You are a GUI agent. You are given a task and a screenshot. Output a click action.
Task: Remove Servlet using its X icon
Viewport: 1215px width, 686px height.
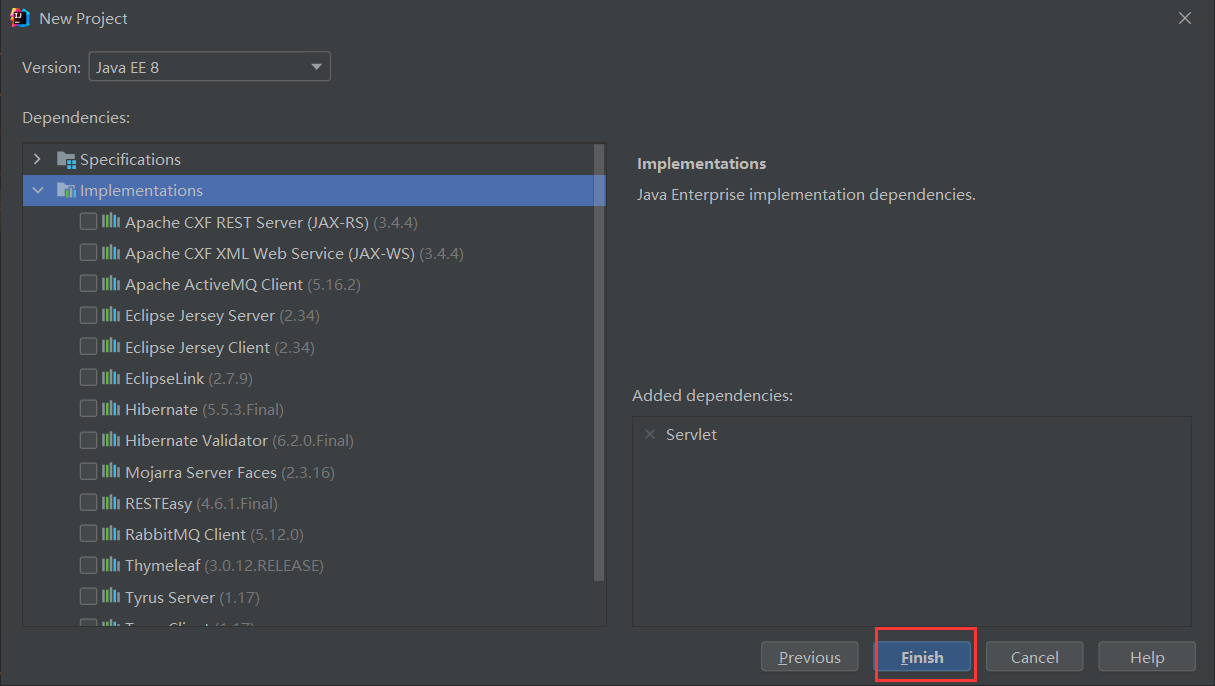[x=650, y=435]
